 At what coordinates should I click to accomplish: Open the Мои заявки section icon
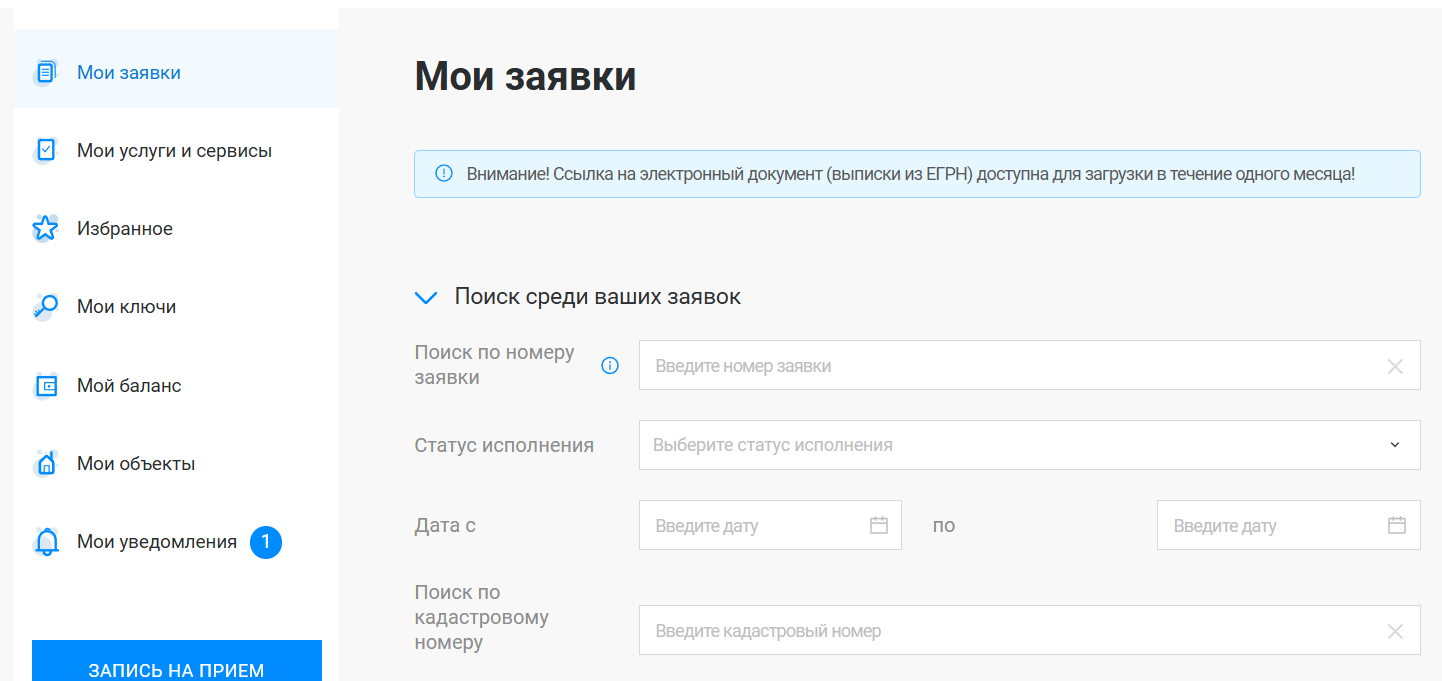(45, 72)
